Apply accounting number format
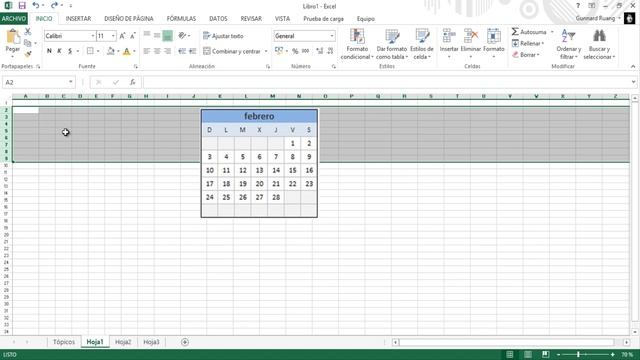This screenshot has height=360, width=640. coord(279,51)
